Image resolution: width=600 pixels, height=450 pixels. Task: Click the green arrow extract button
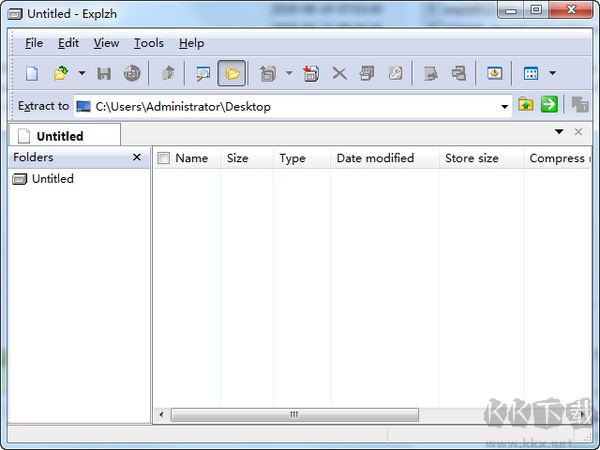549,105
